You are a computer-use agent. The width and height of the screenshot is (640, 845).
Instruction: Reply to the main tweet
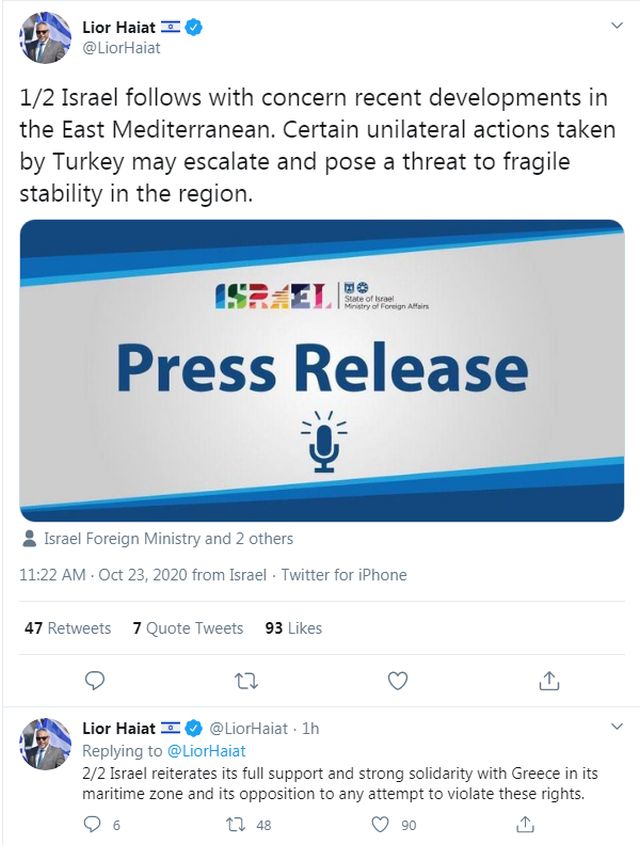(x=95, y=681)
